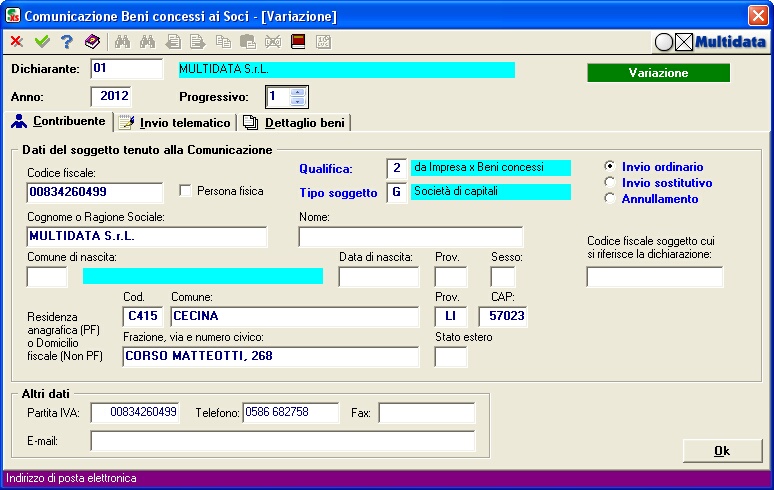Screen dimensions: 774x490
Task: Open help with the blue question mark
Action: pyautogui.click(x=67, y=42)
